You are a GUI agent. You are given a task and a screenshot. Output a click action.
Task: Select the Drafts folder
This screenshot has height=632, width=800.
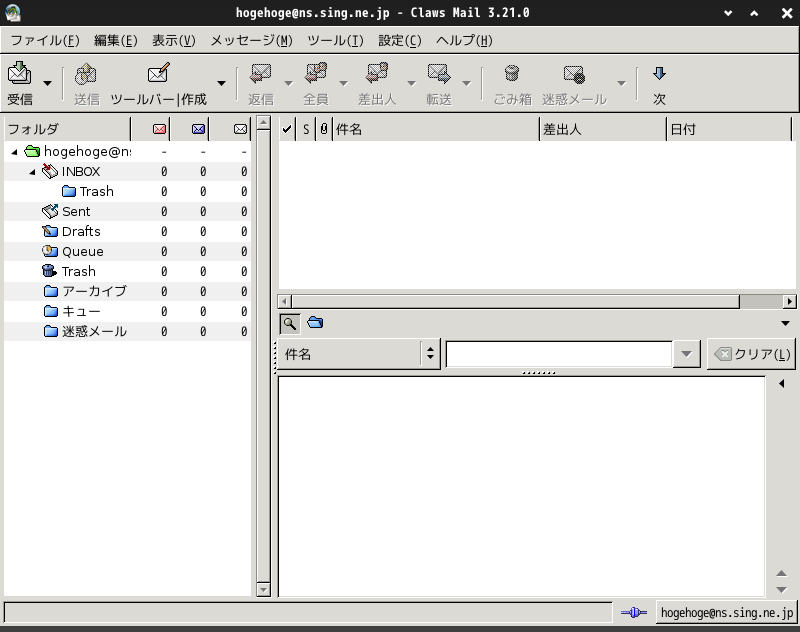click(81, 232)
